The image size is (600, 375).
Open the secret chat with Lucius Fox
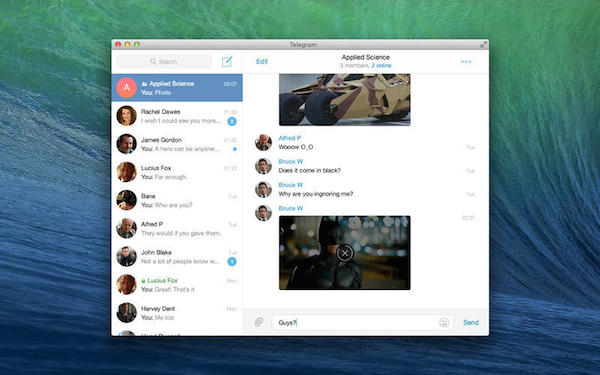point(177,285)
